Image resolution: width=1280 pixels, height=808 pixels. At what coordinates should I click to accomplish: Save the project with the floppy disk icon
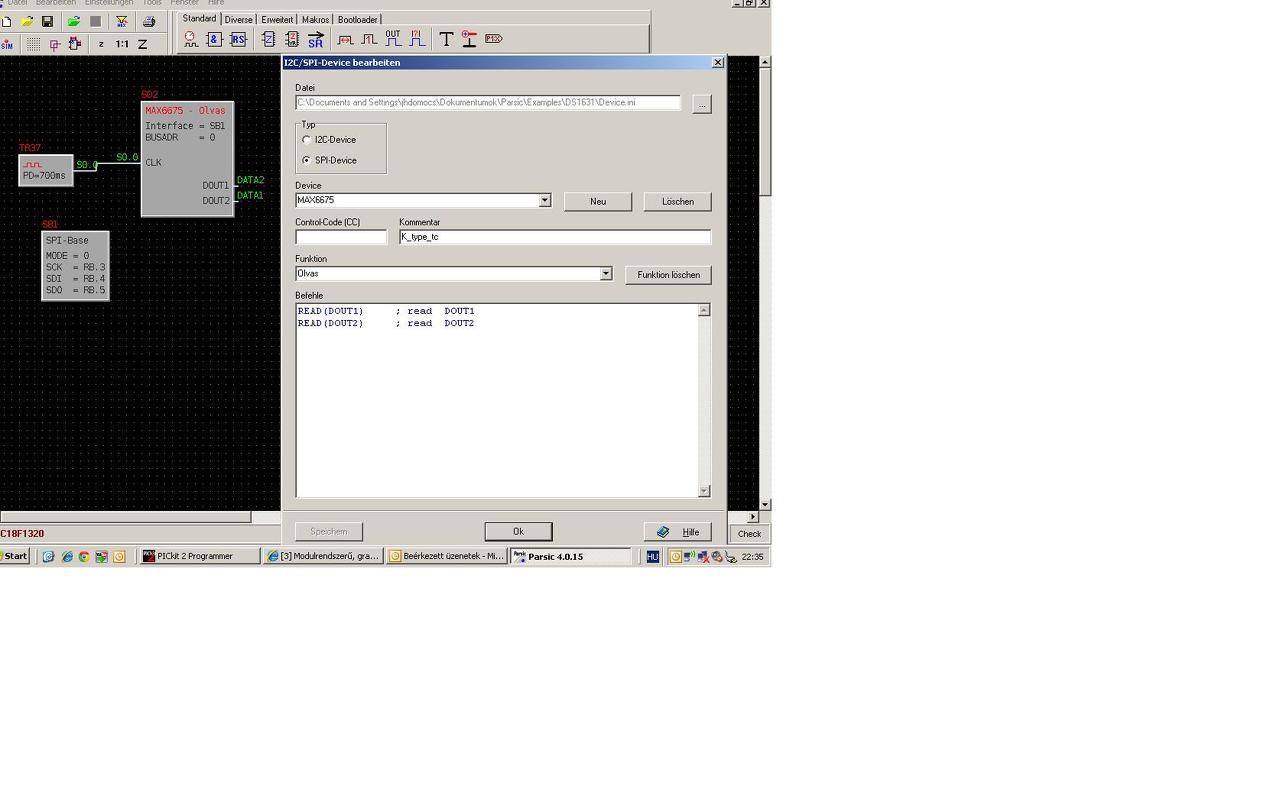[47, 21]
